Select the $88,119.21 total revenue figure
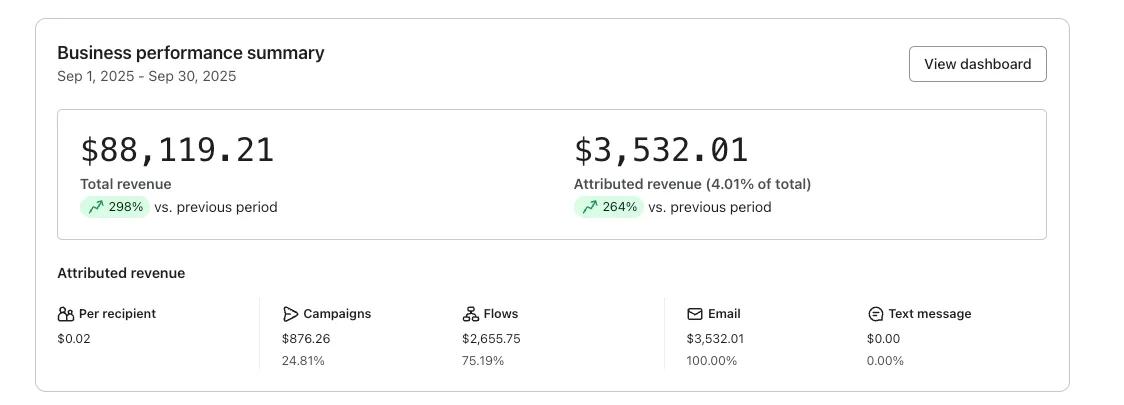The height and width of the screenshot is (405, 1124). (177, 150)
